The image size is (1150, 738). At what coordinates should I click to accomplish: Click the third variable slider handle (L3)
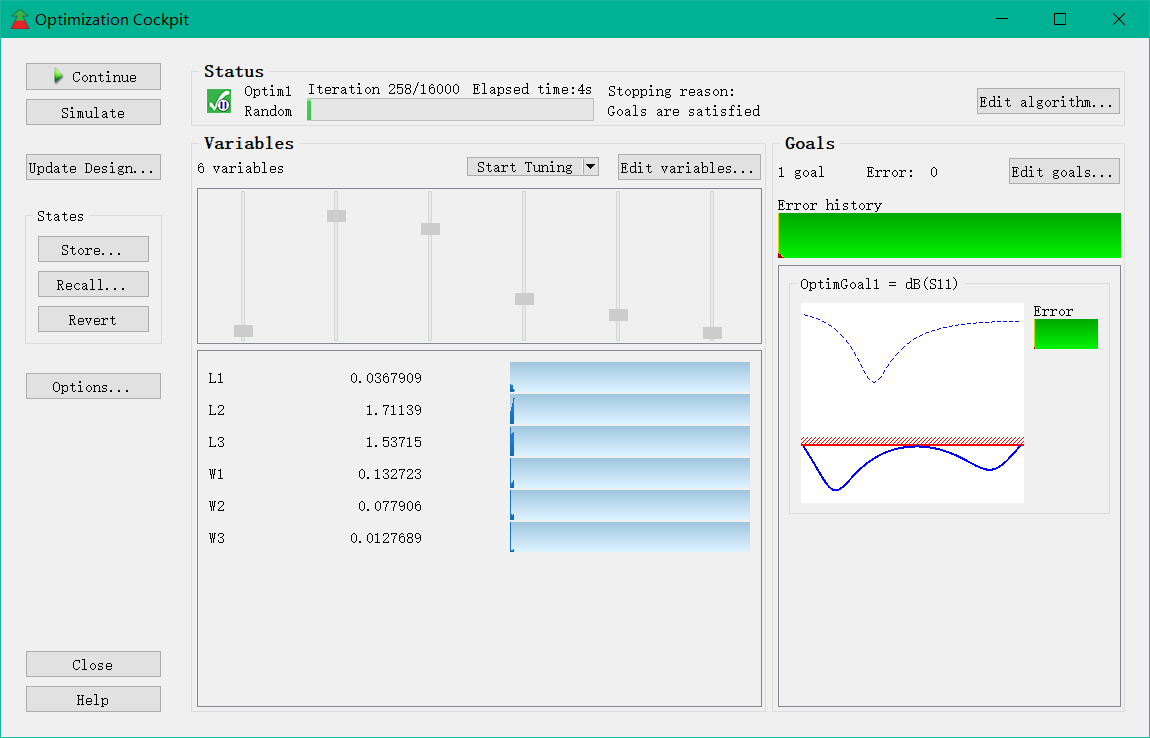click(431, 229)
